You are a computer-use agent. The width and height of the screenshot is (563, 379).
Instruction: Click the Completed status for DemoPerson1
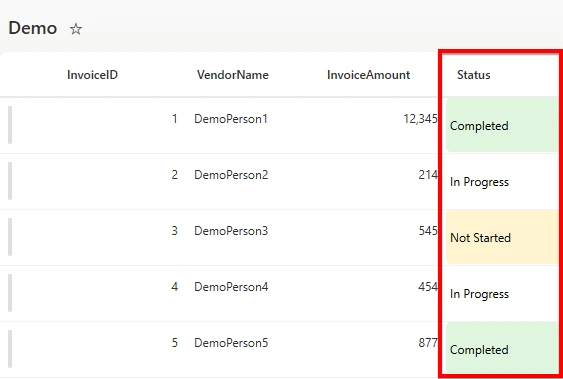pos(502,125)
